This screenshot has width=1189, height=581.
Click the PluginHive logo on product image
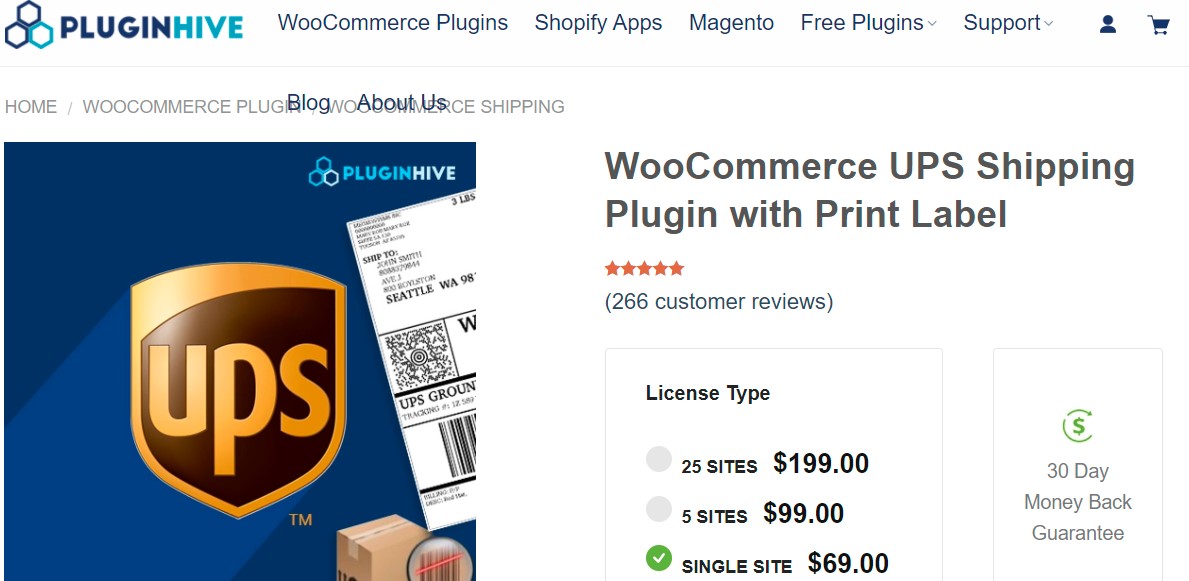click(x=382, y=173)
